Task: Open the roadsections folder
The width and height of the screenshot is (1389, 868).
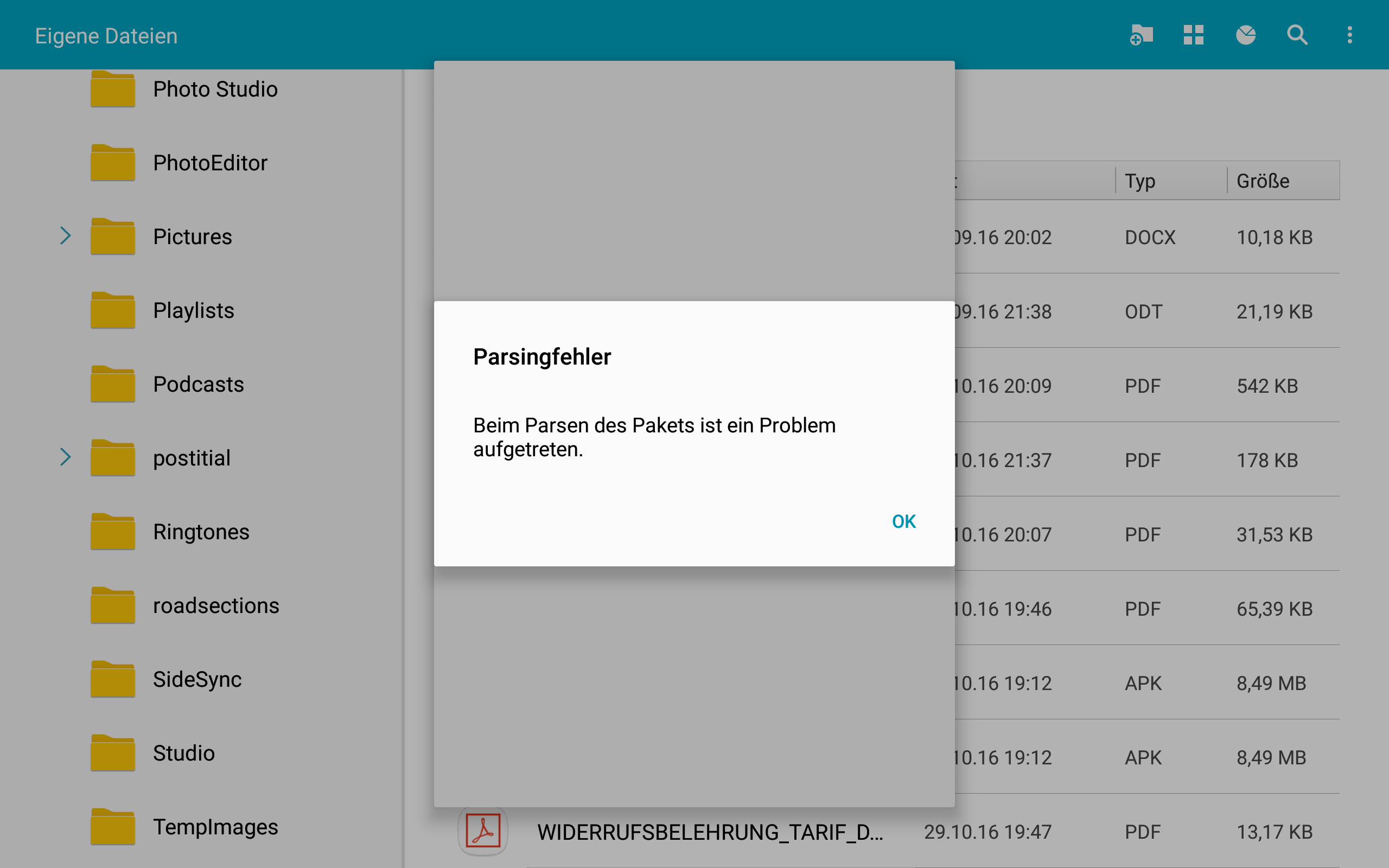Action: click(x=216, y=605)
